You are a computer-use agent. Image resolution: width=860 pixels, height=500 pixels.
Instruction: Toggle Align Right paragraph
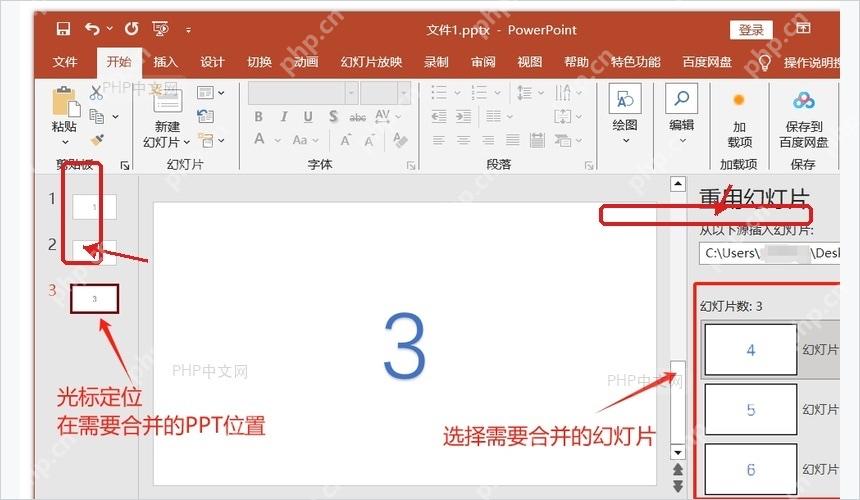(x=488, y=140)
